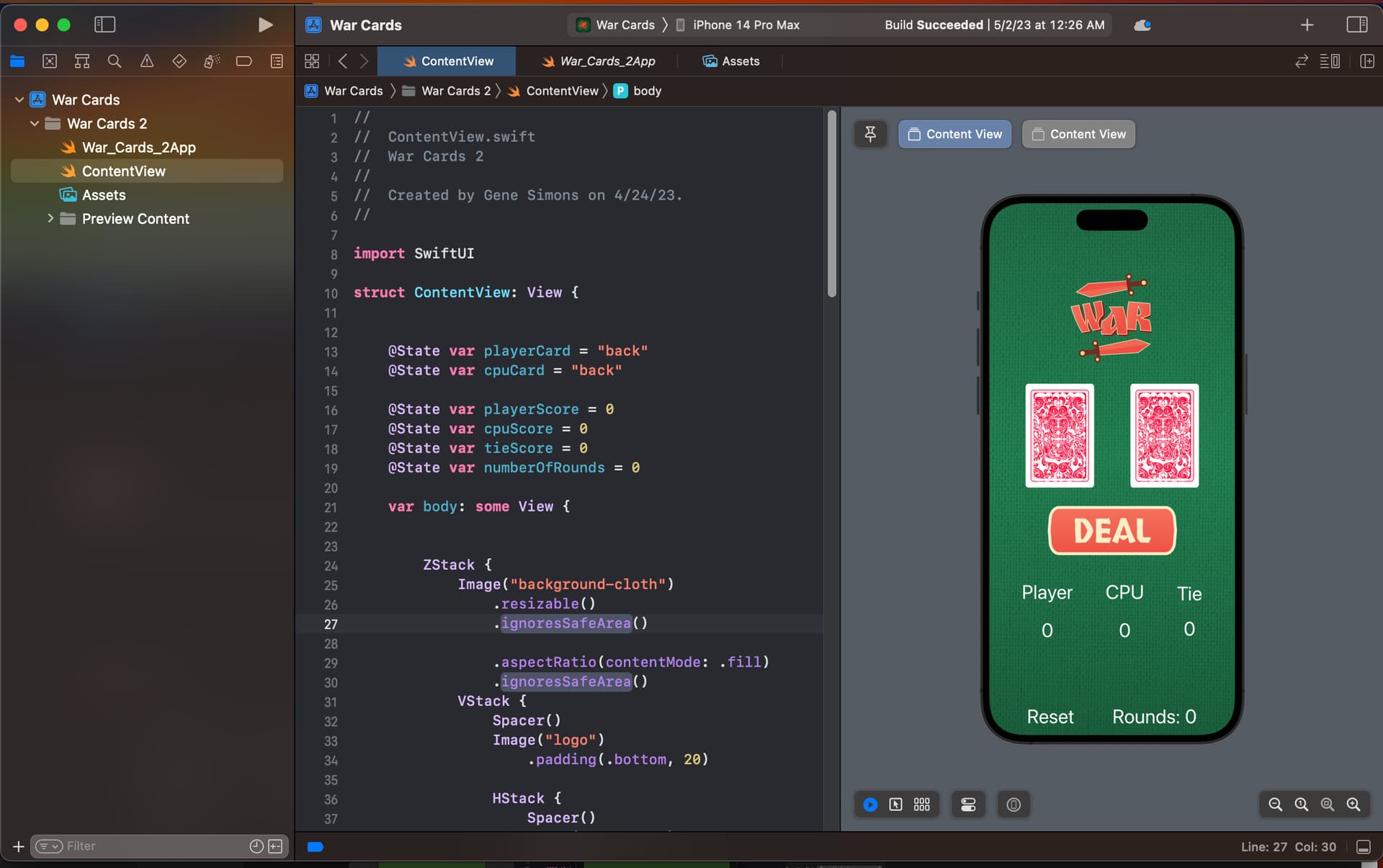This screenshot has height=868, width=1383.
Task: Zoom out the preview canvas
Action: [x=1275, y=805]
